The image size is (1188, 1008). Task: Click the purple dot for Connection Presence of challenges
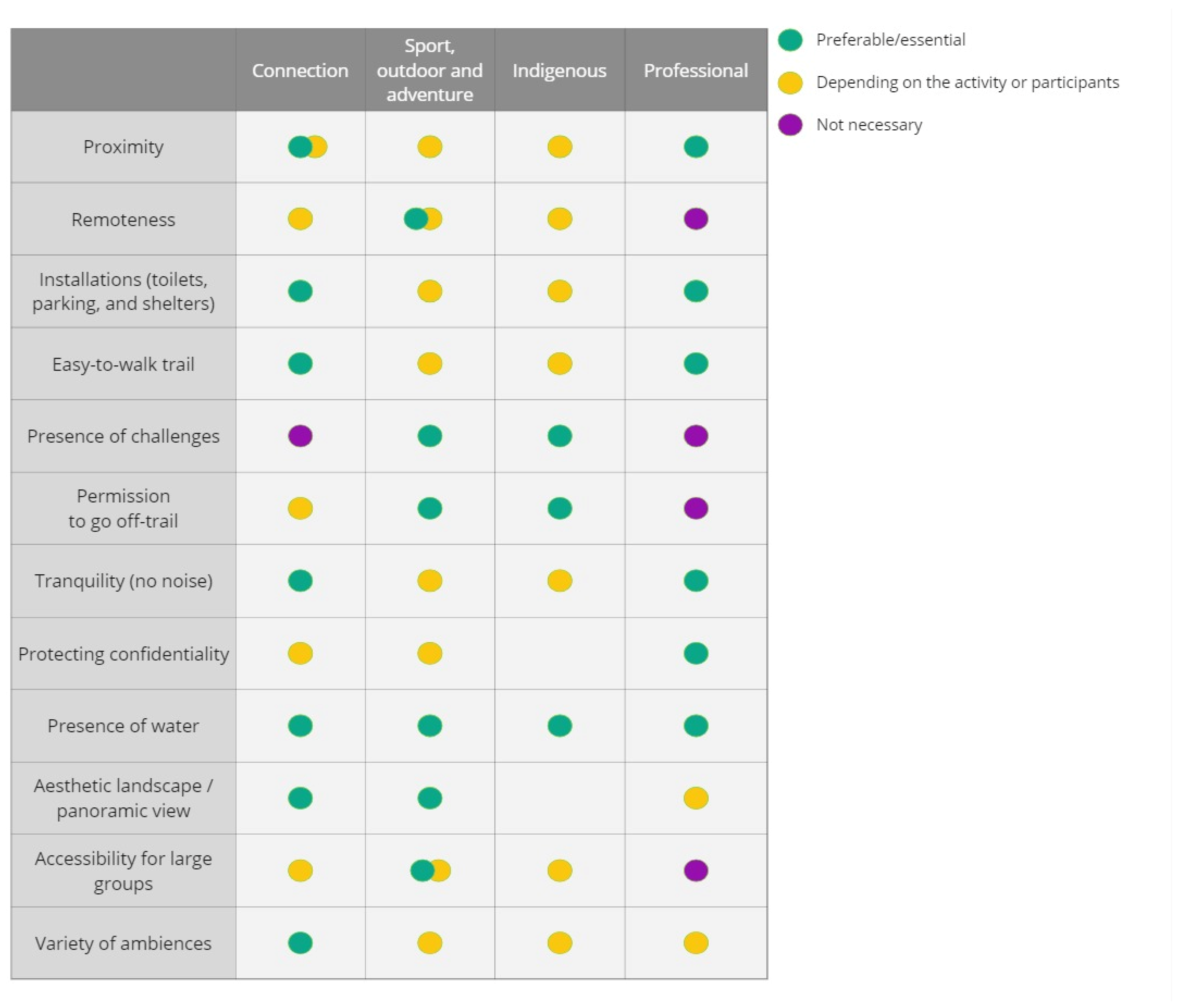click(x=300, y=436)
